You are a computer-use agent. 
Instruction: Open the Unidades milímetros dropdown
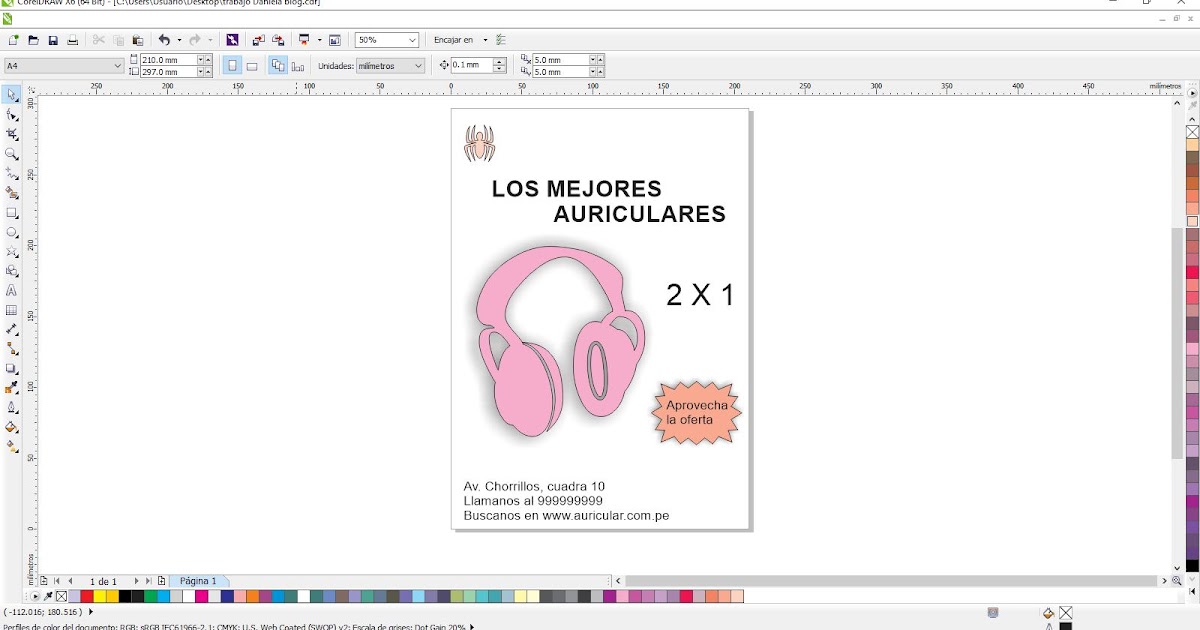pyautogui.click(x=419, y=65)
